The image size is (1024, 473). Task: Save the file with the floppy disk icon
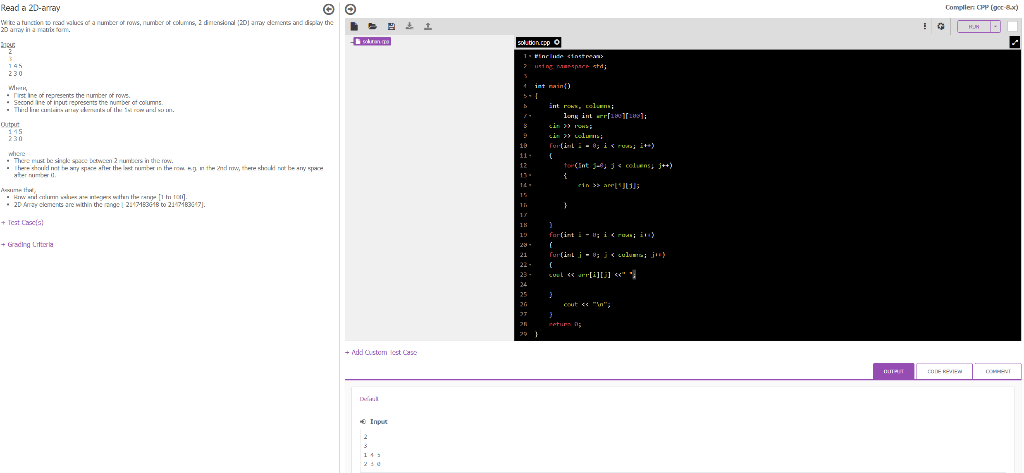pos(391,27)
